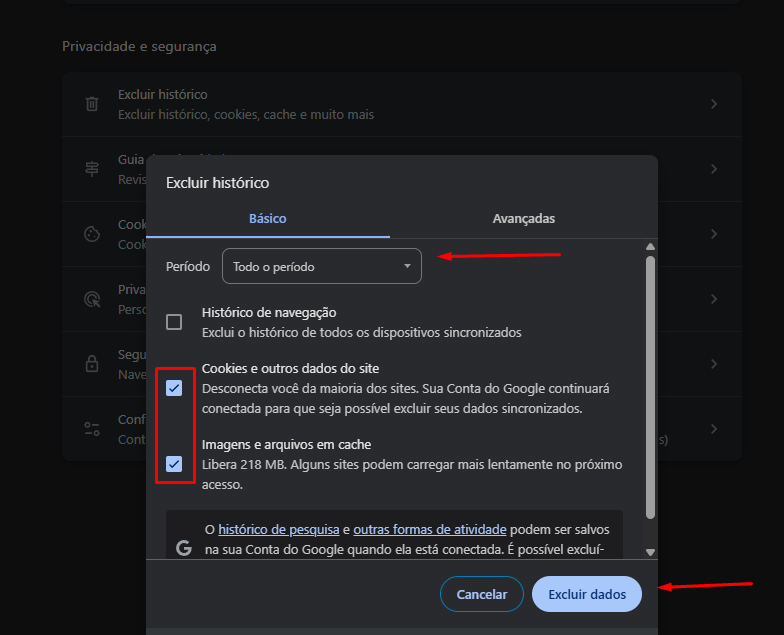Click the signpost icon for Guia de privacidade
The width and height of the screenshot is (784, 635).
[92, 169]
